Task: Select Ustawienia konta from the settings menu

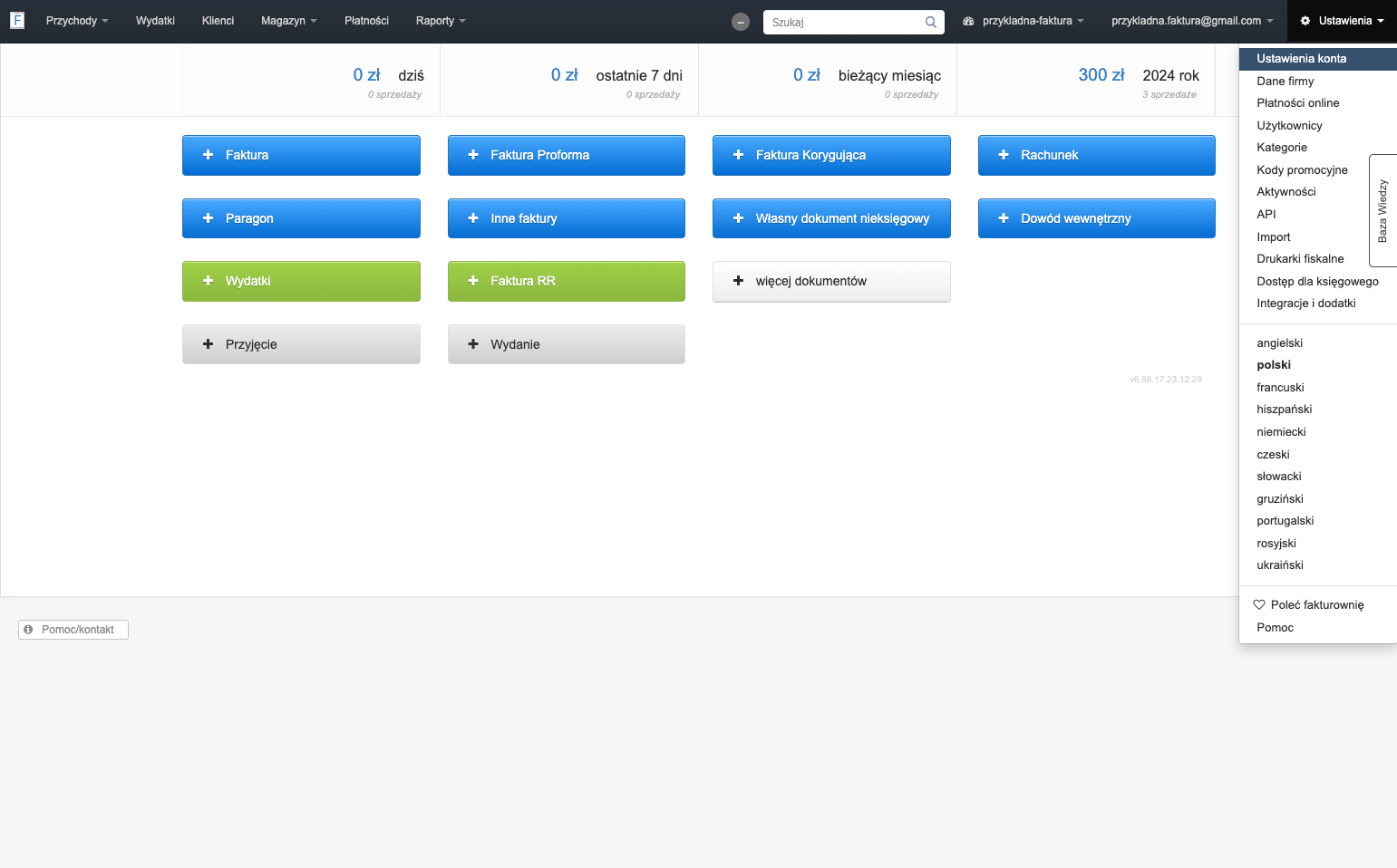Action: click(x=1318, y=59)
